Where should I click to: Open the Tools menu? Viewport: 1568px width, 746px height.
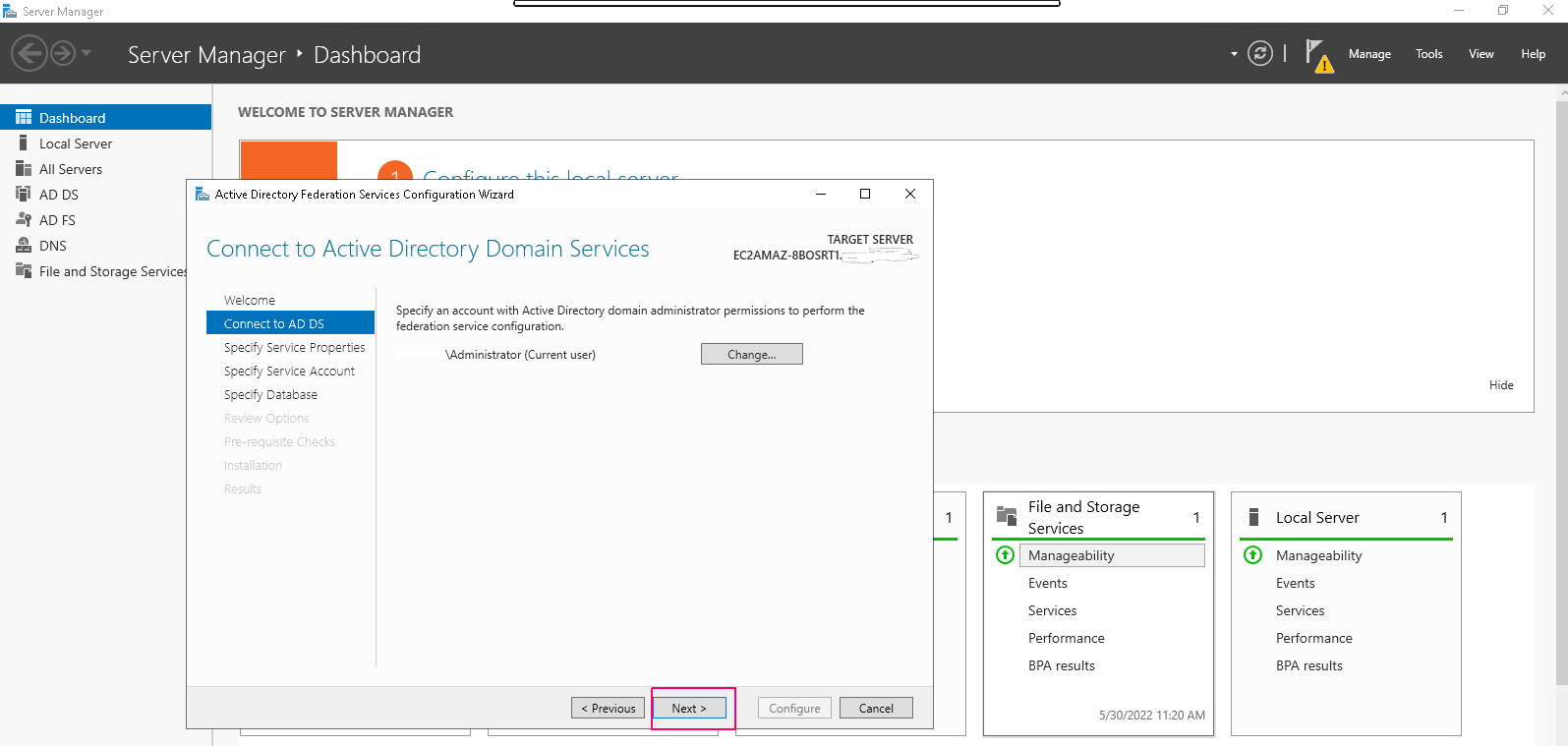tap(1429, 54)
